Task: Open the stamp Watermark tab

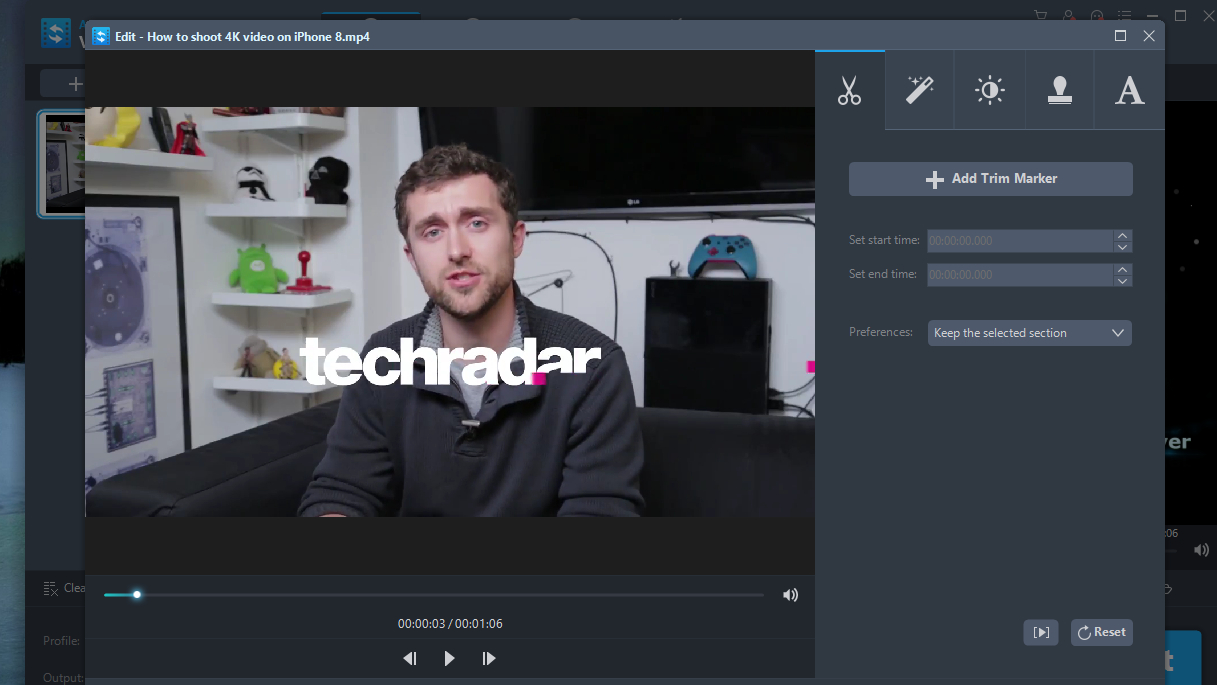Action: pyautogui.click(x=1059, y=91)
